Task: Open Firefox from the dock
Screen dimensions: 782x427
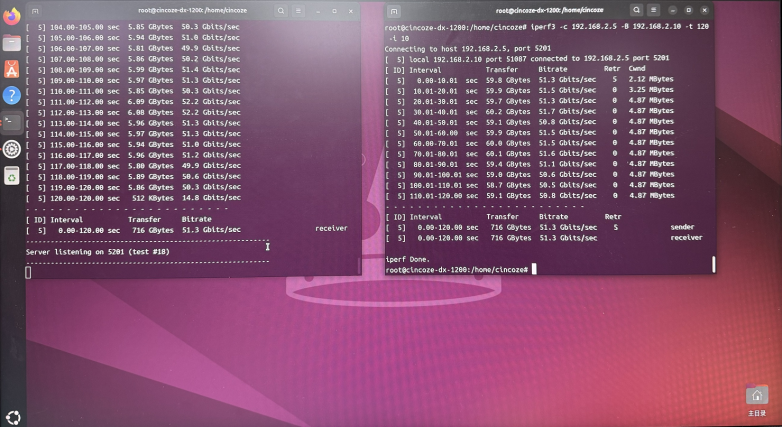Action: (12, 17)
